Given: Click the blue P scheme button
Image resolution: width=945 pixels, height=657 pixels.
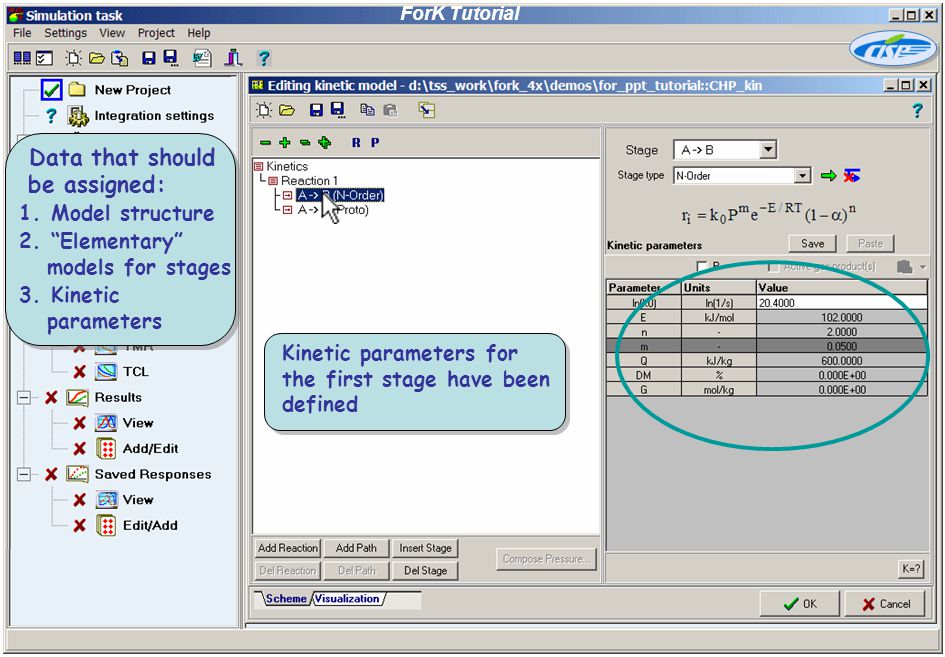Looking at the screenshot, I should click(375, 143).
